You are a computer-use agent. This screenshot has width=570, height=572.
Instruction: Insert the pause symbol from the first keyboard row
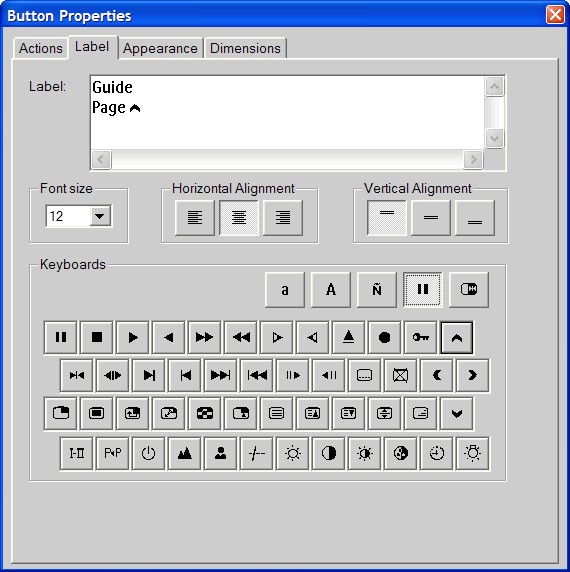pos(61,337)
